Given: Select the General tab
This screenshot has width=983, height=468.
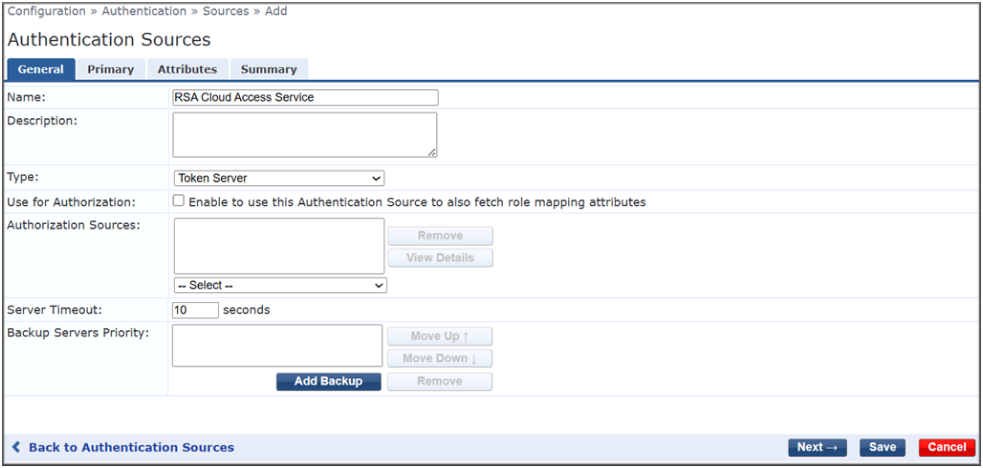Looking at the screenshot, I should point(41,69).
